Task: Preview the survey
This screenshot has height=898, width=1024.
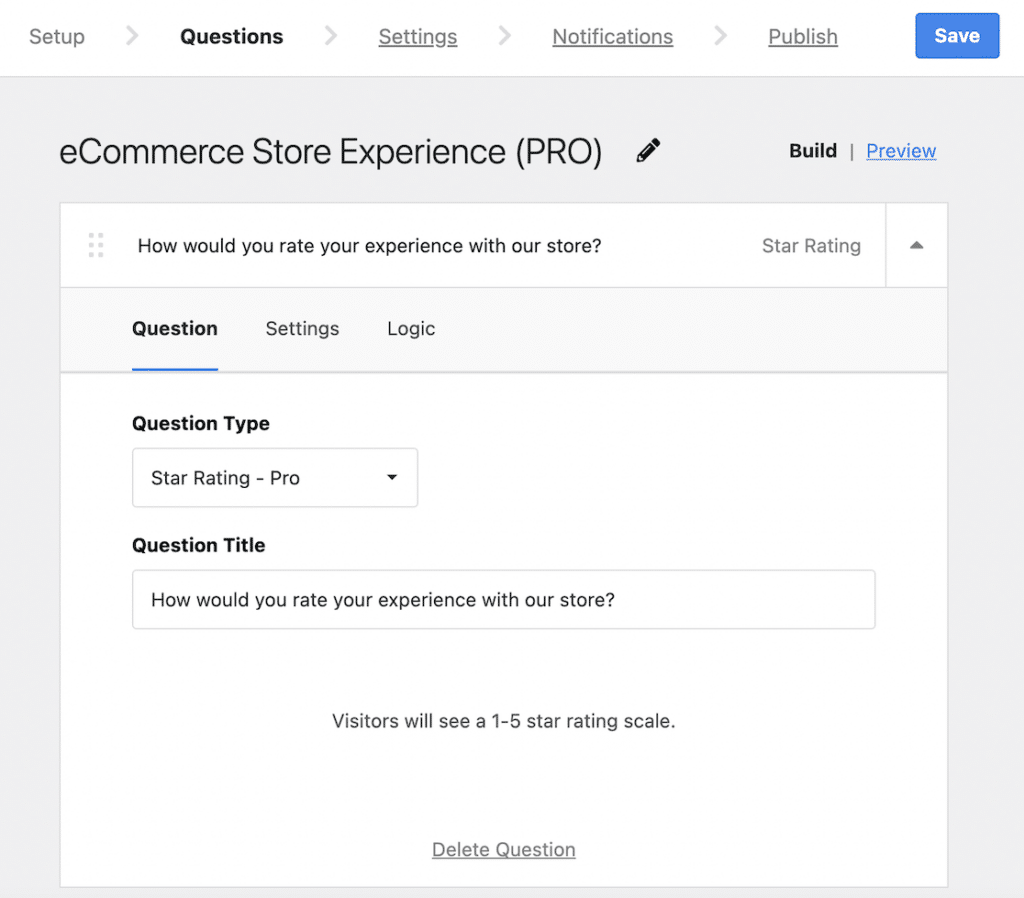Action: (900, 150)
